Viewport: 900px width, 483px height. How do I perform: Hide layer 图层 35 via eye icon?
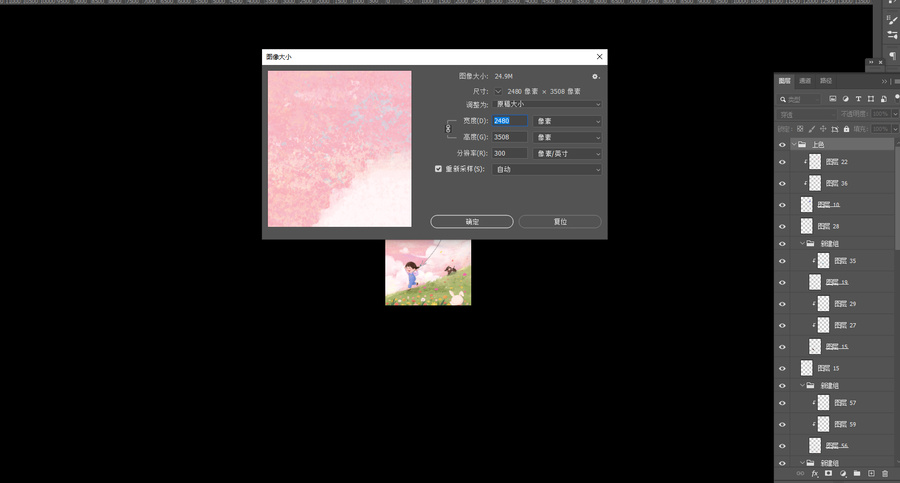(x=782, y=261)
